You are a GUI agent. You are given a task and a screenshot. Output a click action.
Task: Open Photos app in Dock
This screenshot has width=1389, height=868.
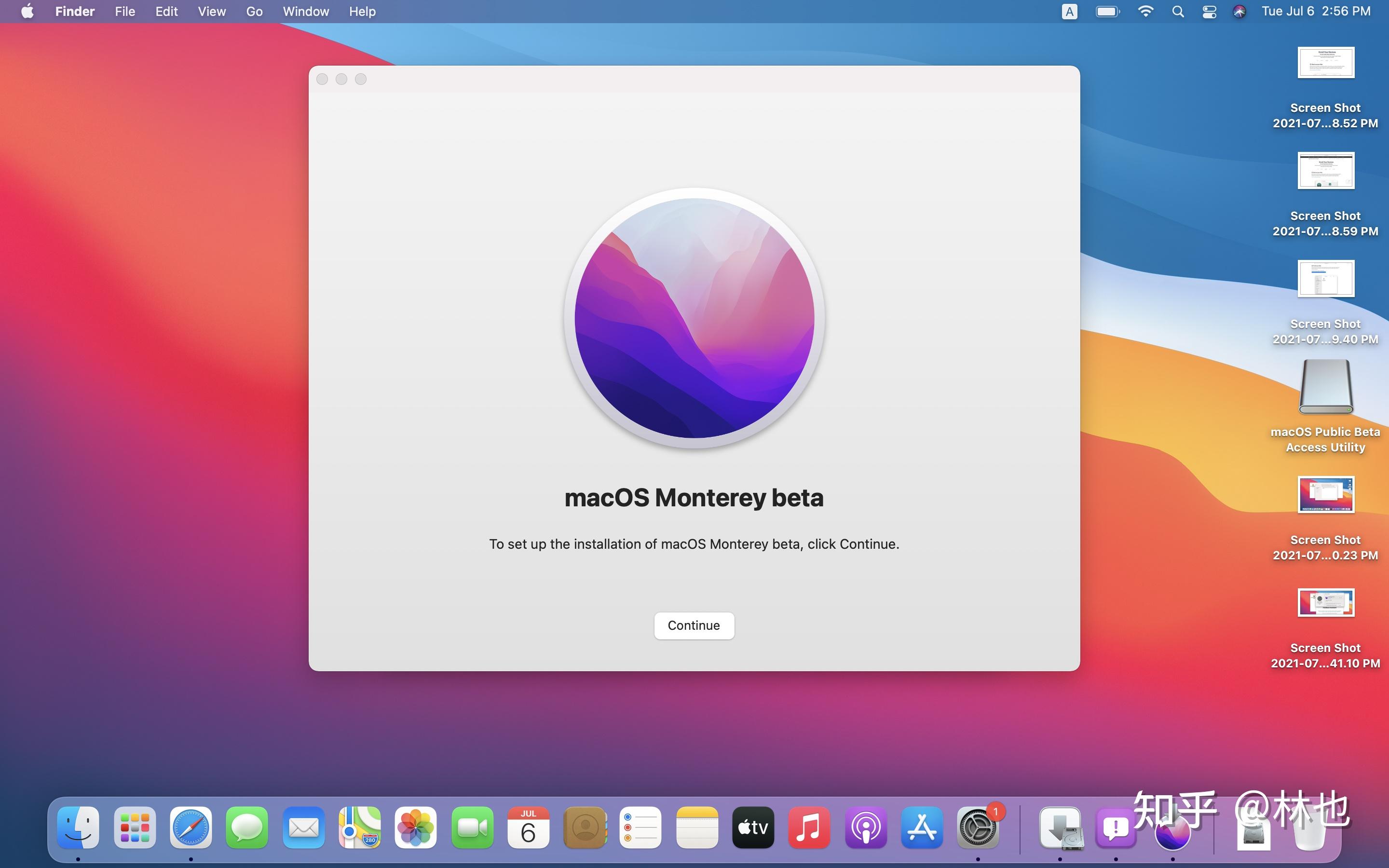point(416,827)
